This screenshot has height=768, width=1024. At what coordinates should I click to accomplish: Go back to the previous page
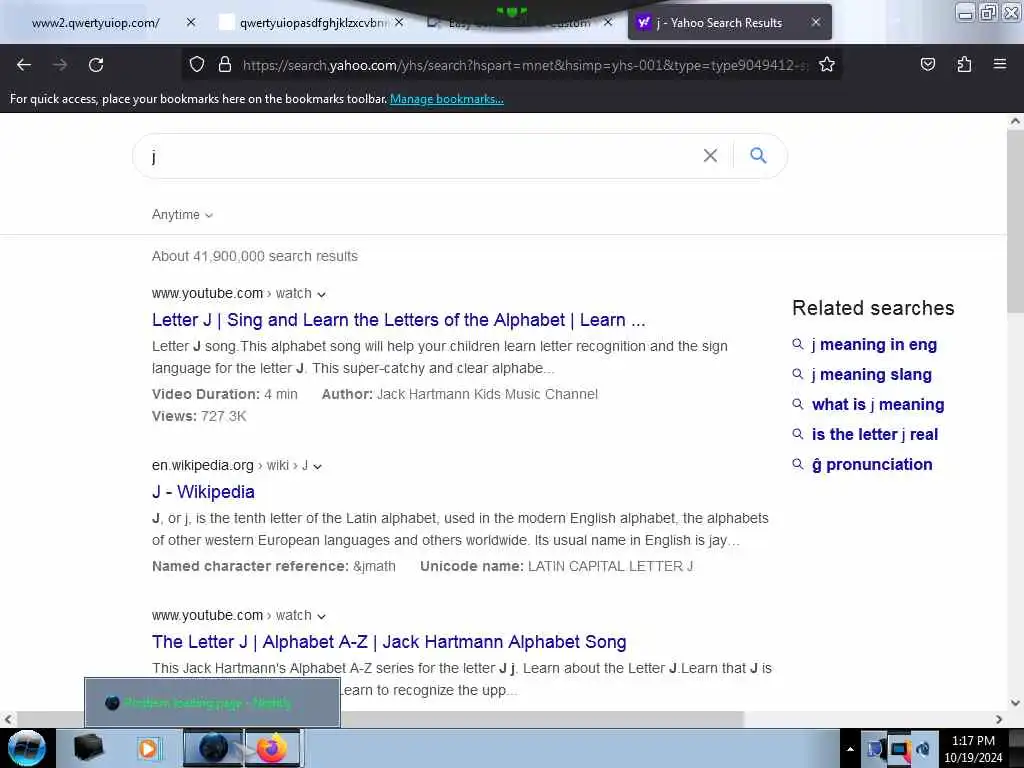point(24,65)
